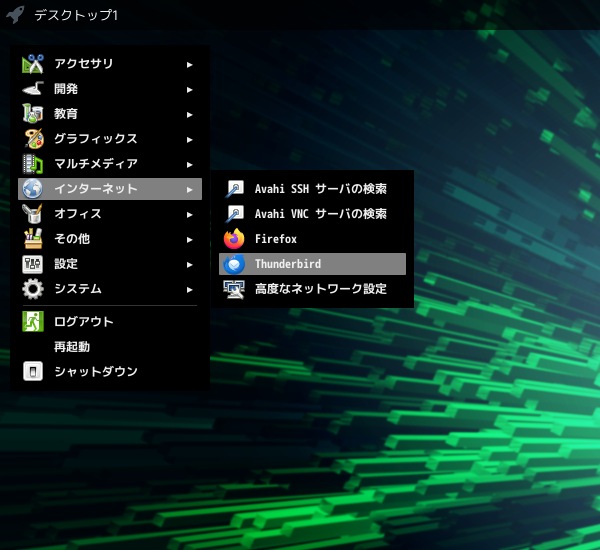Launch Firefox from the submenu
Screen dimensions: 600x550
[312, 238]
